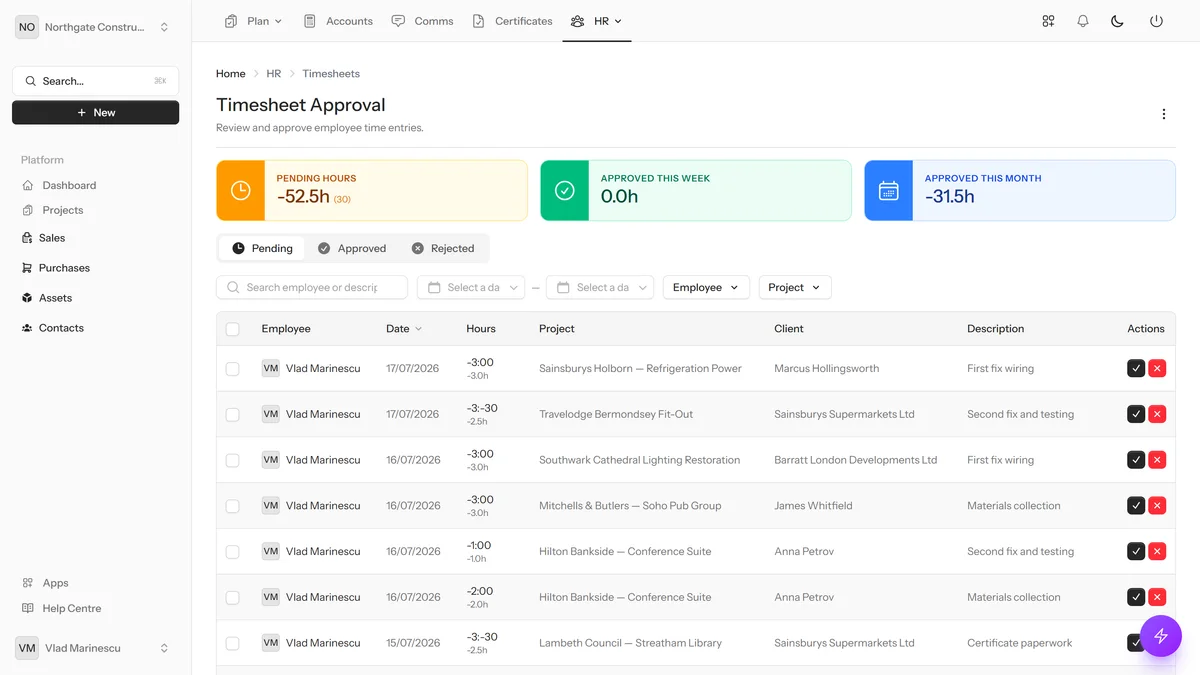The height and width of the screenshot is (675, 1200).
Task: Open the three-dot page options menu
Action: (1163, 114)
